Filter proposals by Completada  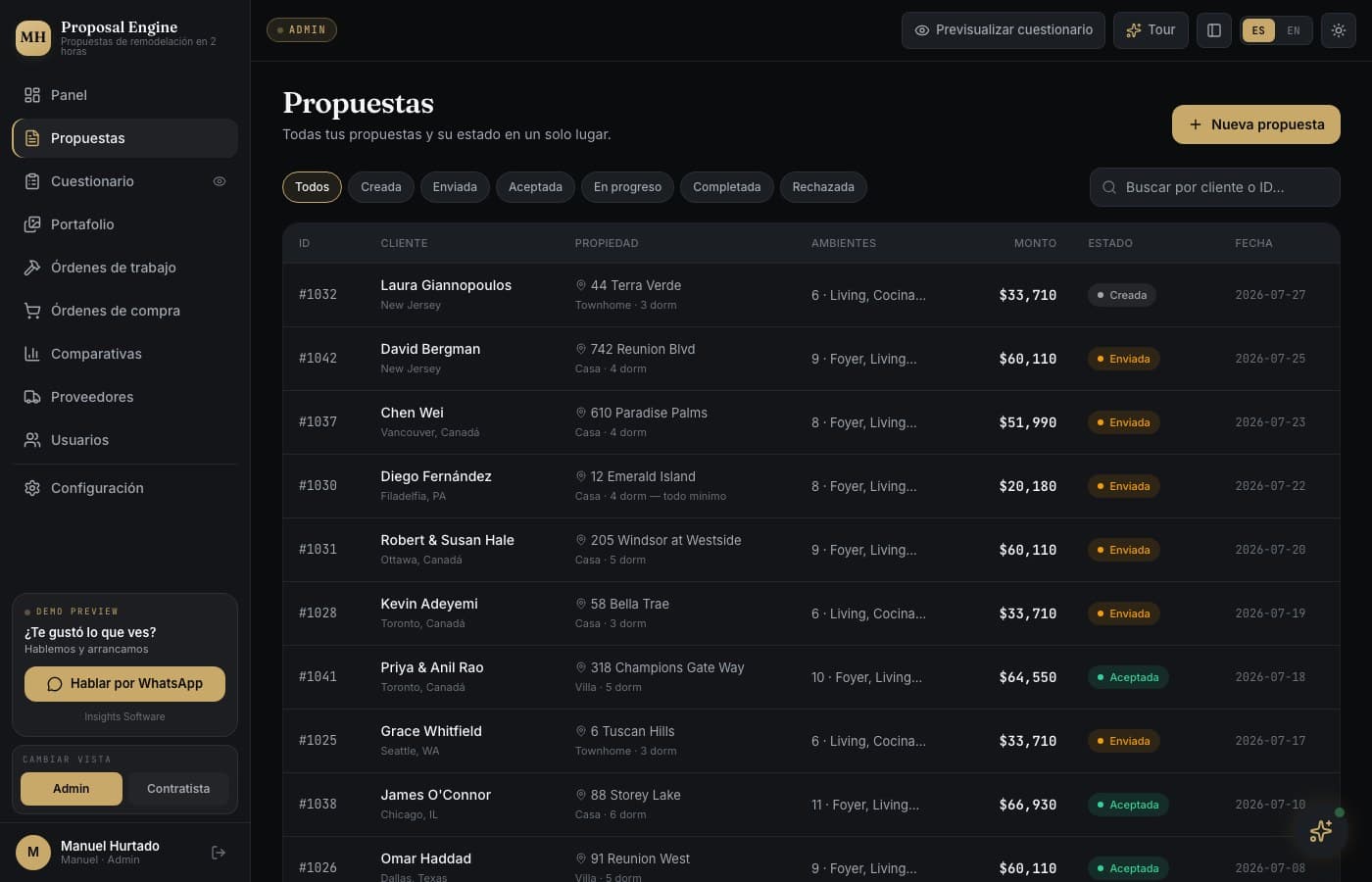[x=727, y=187]
